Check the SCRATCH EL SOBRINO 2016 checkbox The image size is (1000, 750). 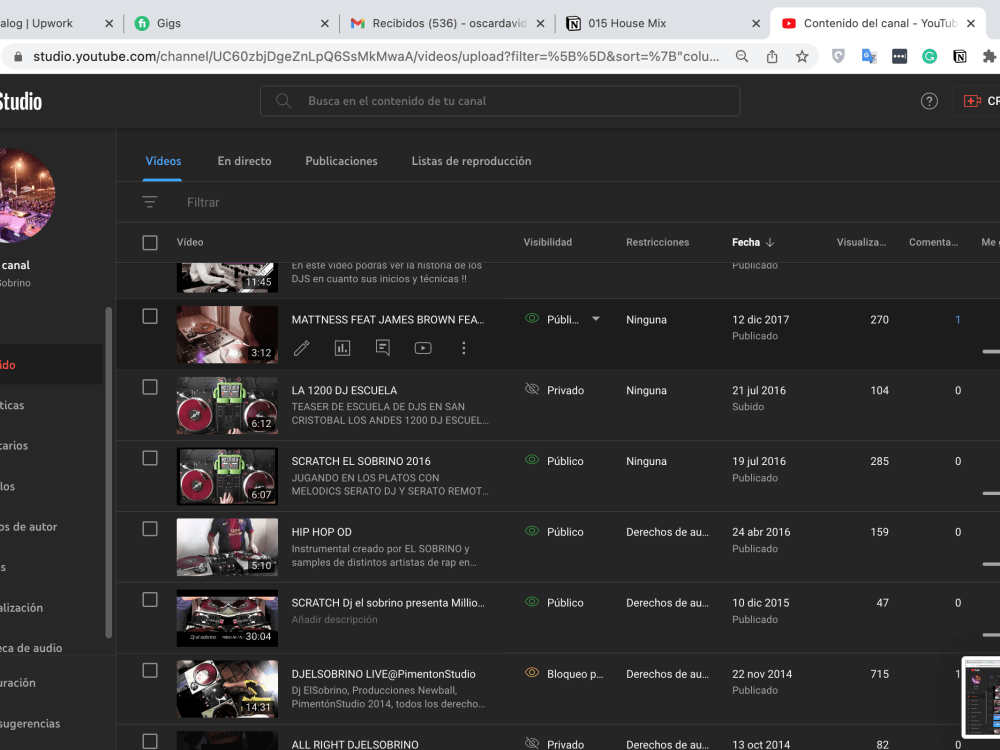[150, 458]
